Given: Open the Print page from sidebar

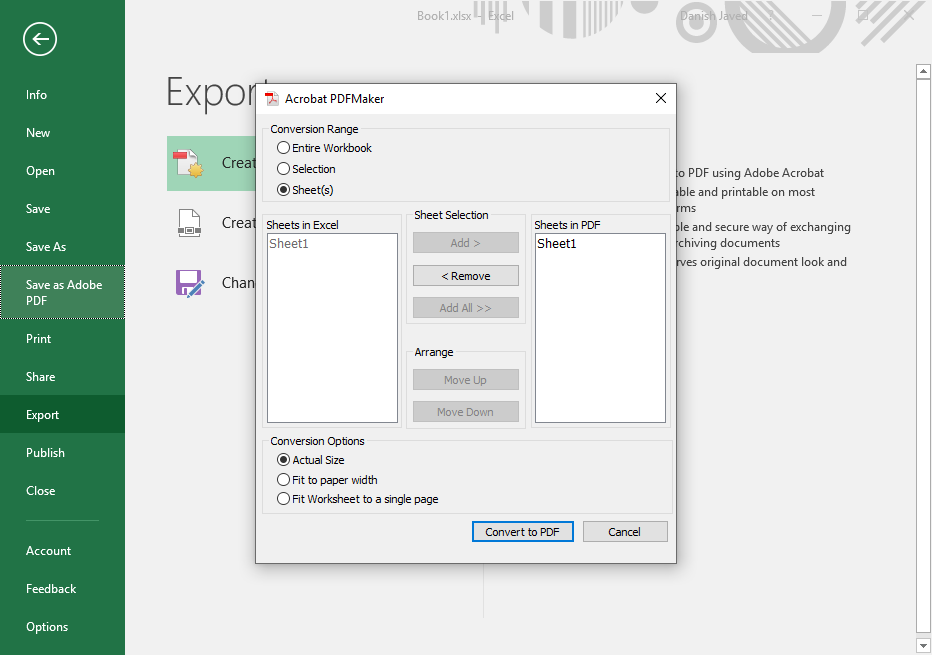Looking at the screenshot, I should tap(39, 339).
